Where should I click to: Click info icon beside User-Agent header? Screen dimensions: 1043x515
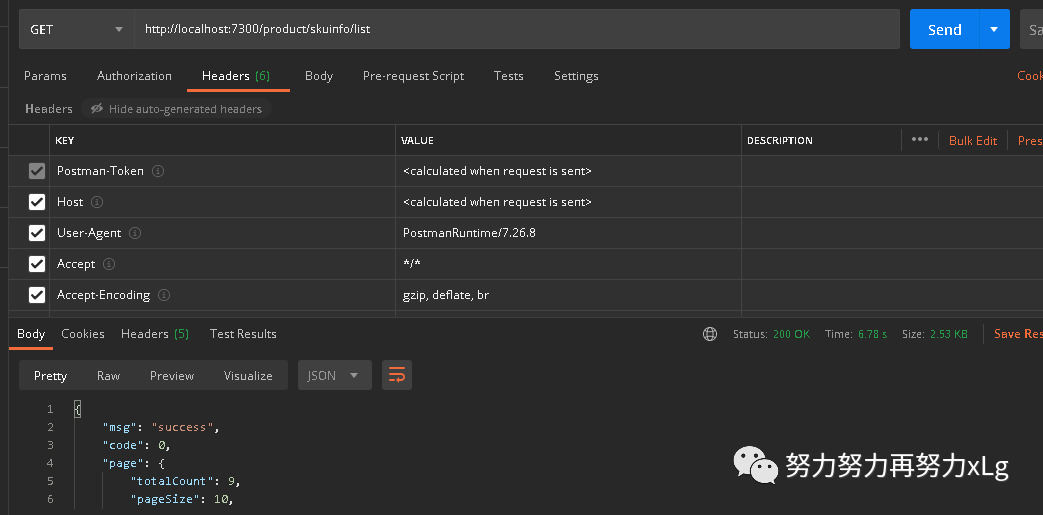click(135, 233)
